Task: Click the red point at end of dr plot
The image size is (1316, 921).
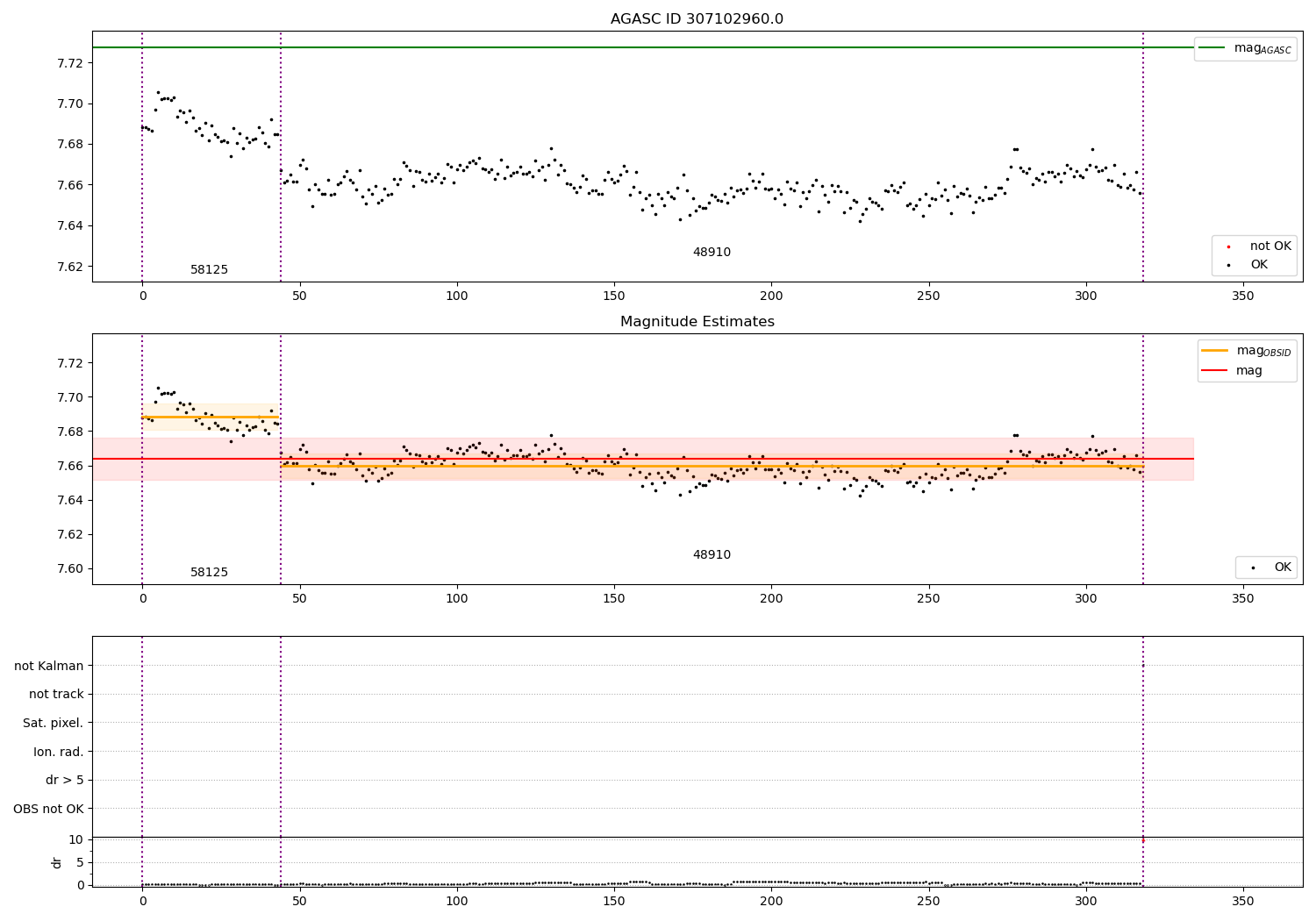Action: (1142, 840)
